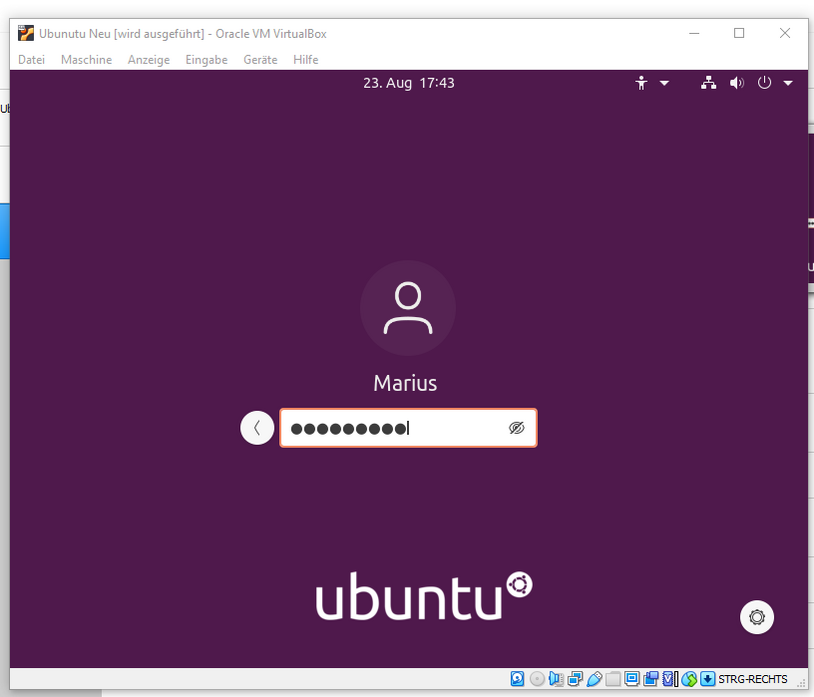Viewport: 814px width, 697px height.
Task: Open the session options gear button
Action: coord(757,617)
